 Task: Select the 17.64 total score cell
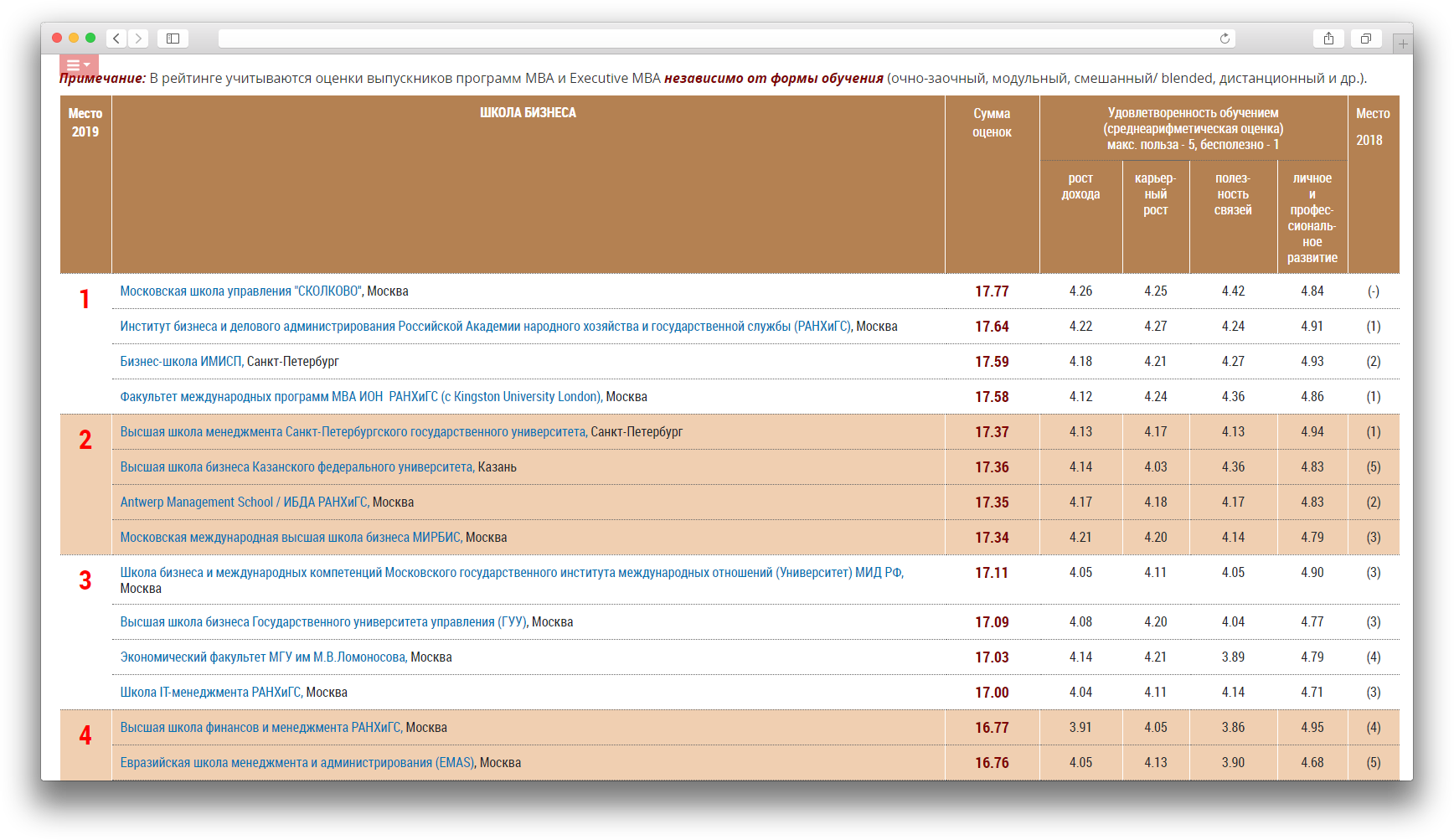tap(992, 327)
